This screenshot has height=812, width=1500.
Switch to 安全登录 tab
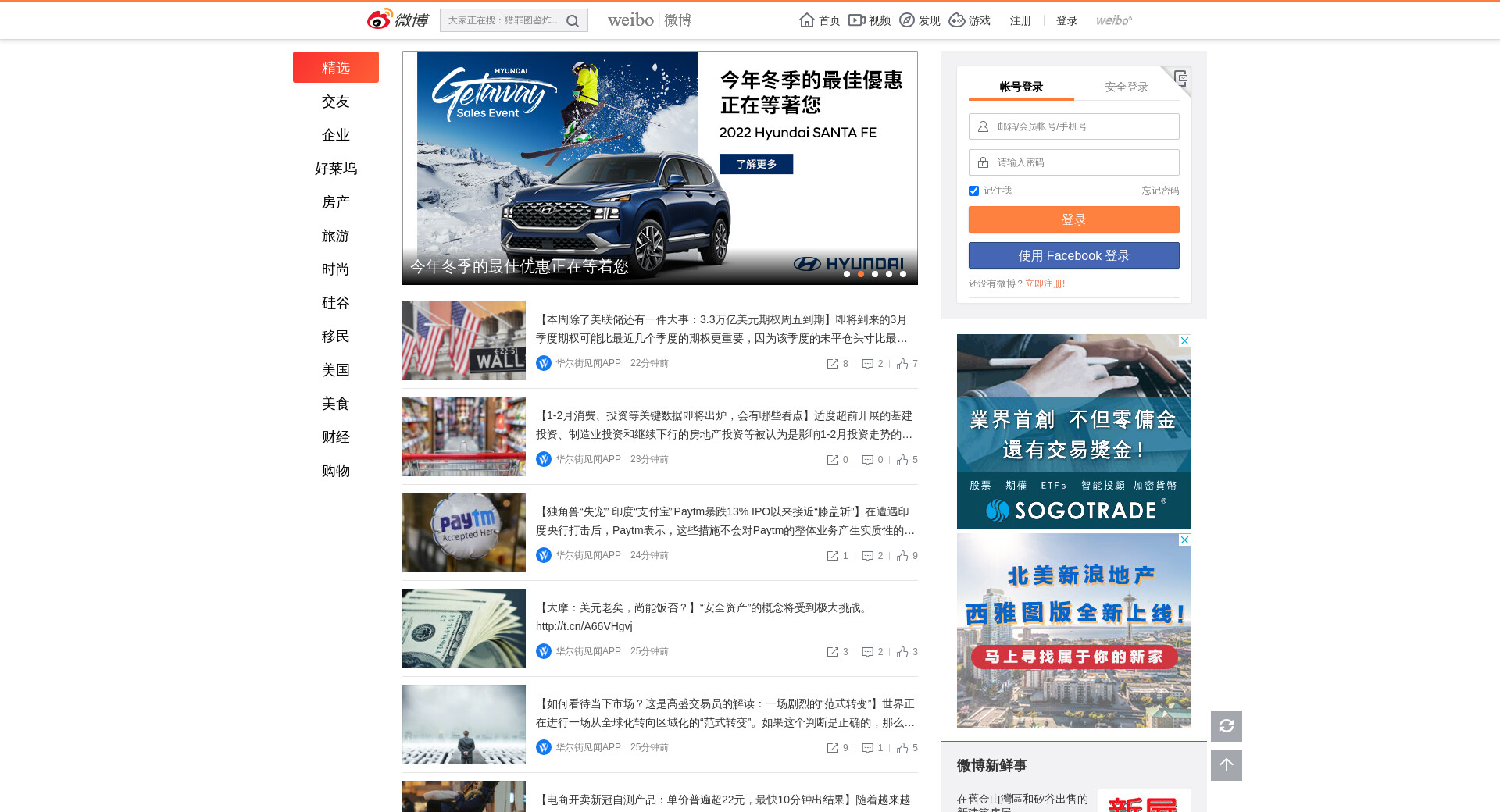click(x=1126, y=87)
